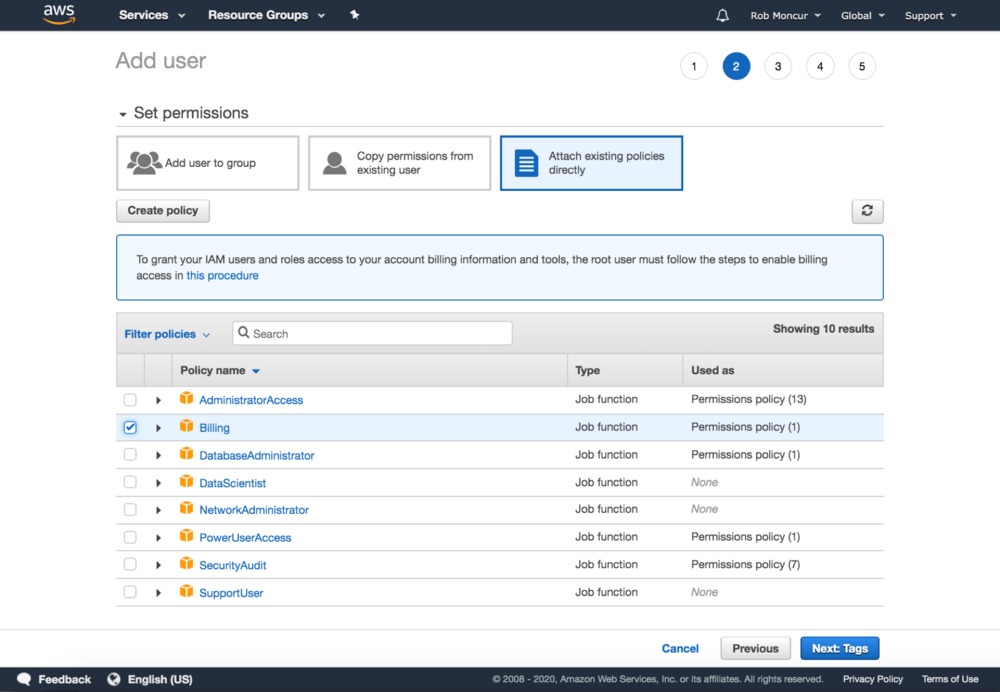Viewport: 1000px width, 692px height.
Task: Click the Next: Tags button
Action: pos(839,648)
